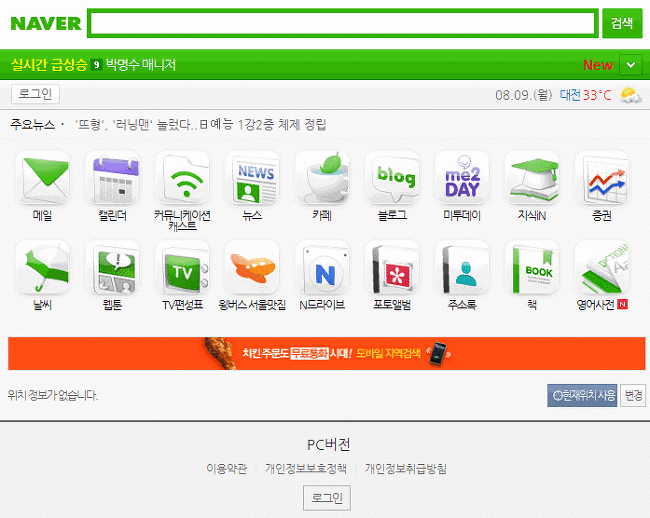The width and height of the screenshot is (650, 518).
Task: Open the 책 BOOK icon
Action: click(x=532, y=269)
